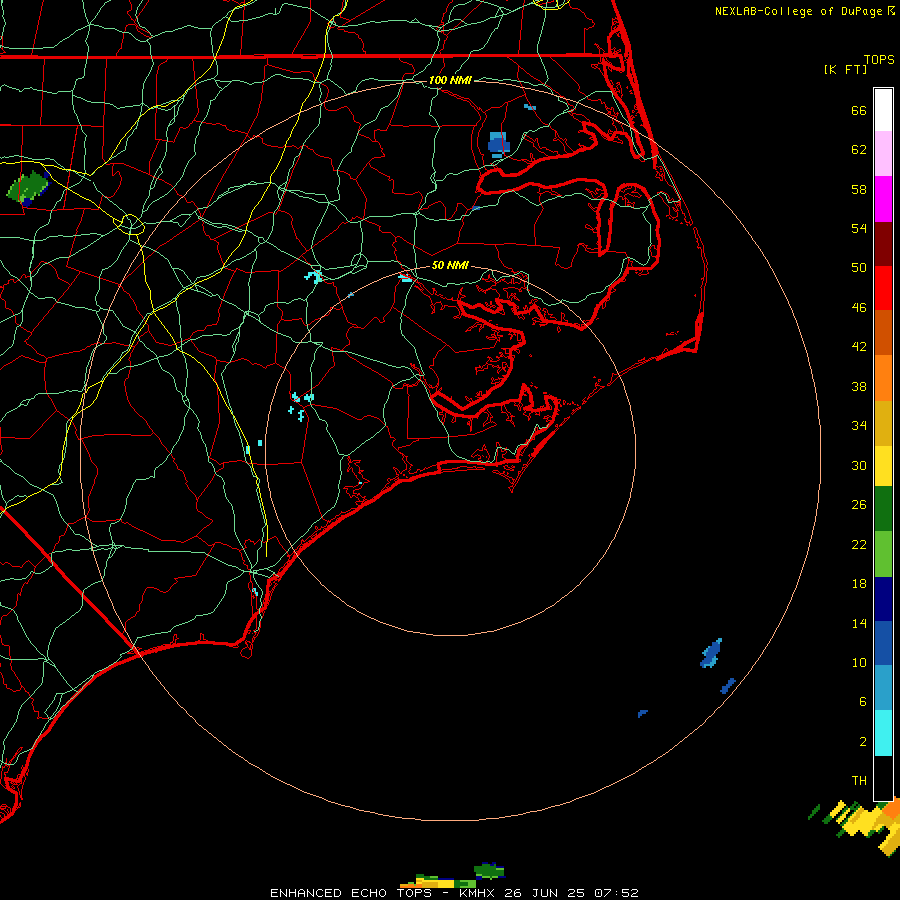900x900 pixels.
Task: Click the 46 legend value
Action: [859, 307]
